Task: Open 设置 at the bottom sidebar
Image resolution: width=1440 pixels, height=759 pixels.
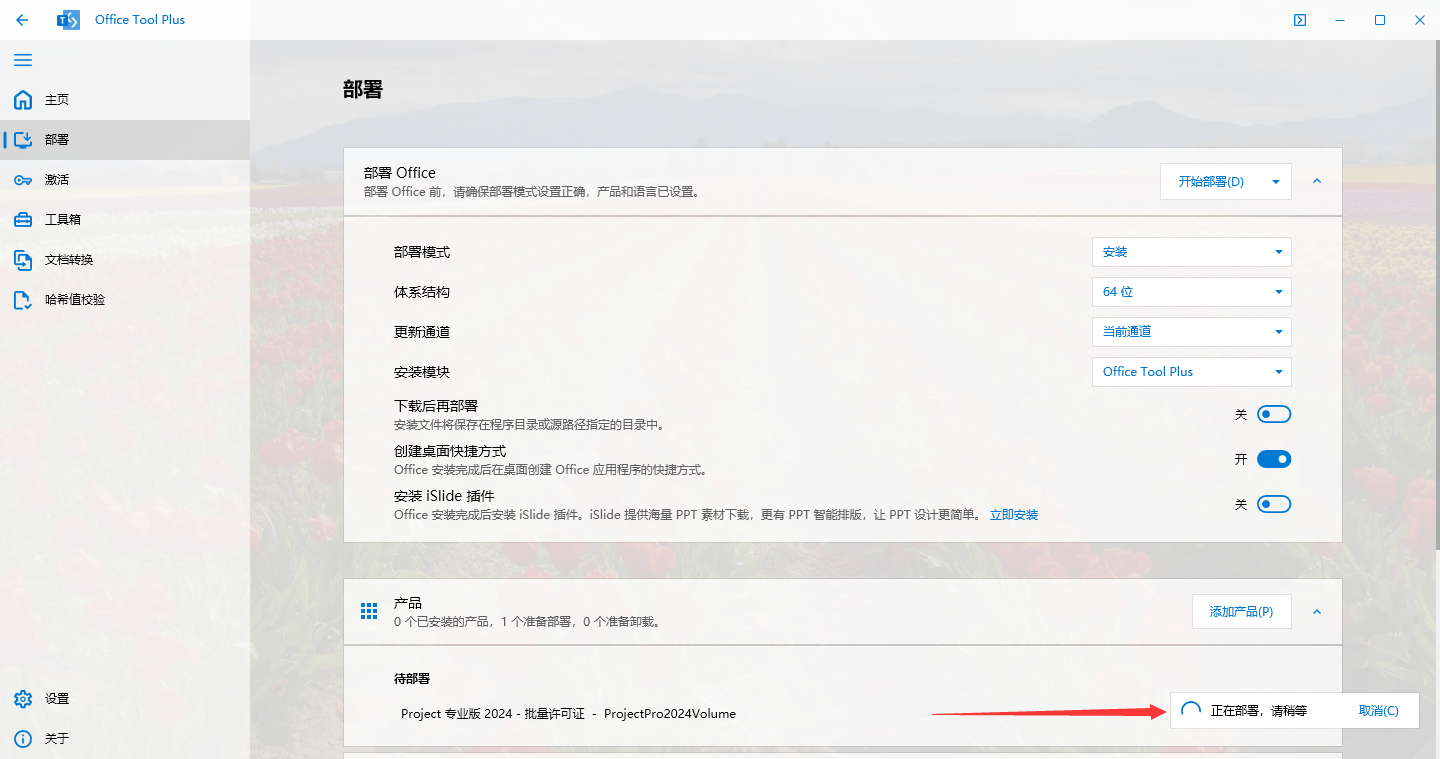Action: [55, 698]
